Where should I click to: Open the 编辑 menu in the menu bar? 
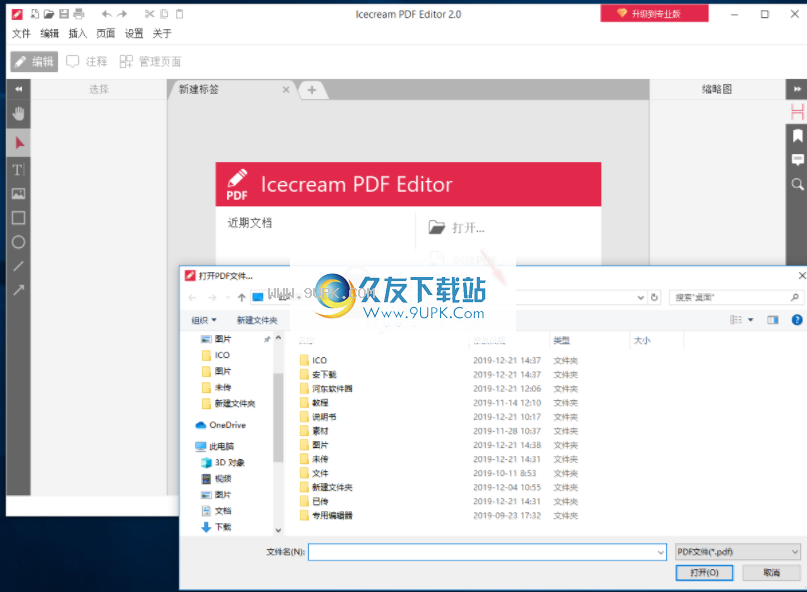pyautogui.click(x=49, y=33)
